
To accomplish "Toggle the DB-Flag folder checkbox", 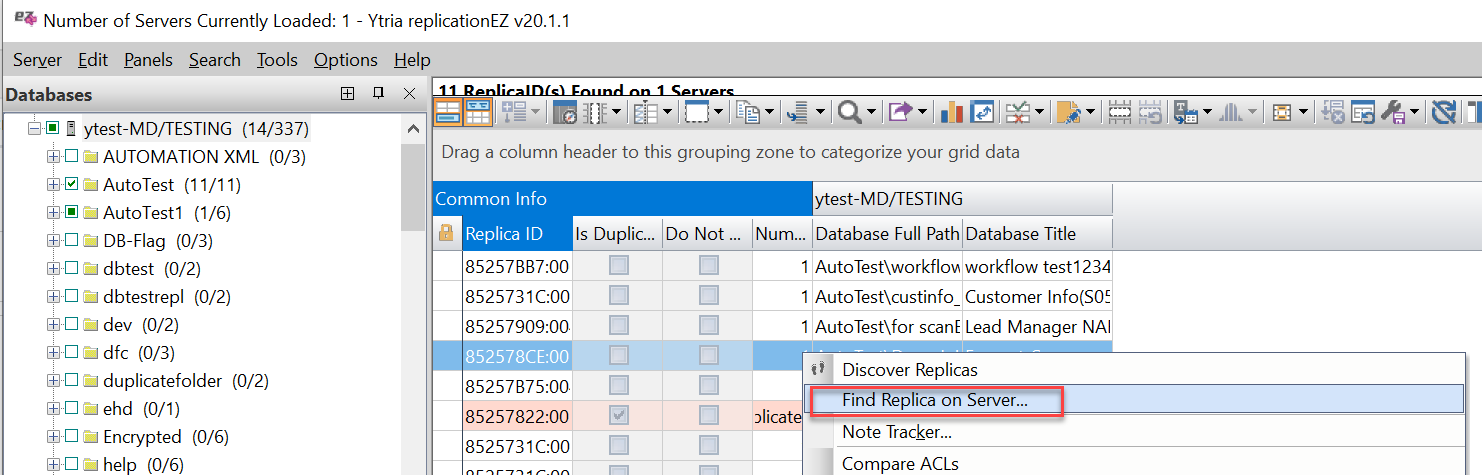I will click(71, 241).
